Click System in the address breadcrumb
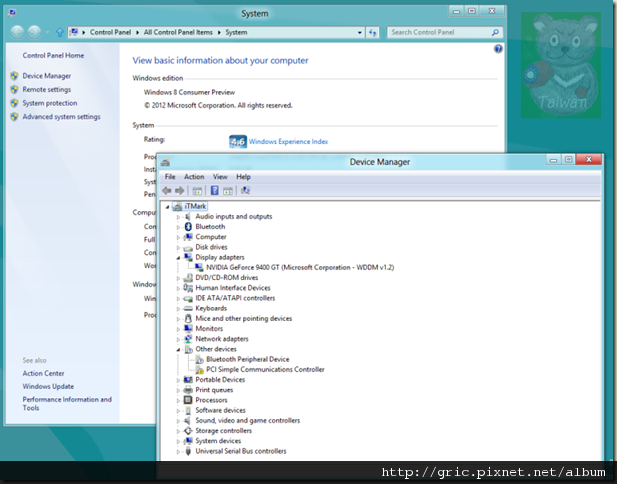 pos(236,32)
